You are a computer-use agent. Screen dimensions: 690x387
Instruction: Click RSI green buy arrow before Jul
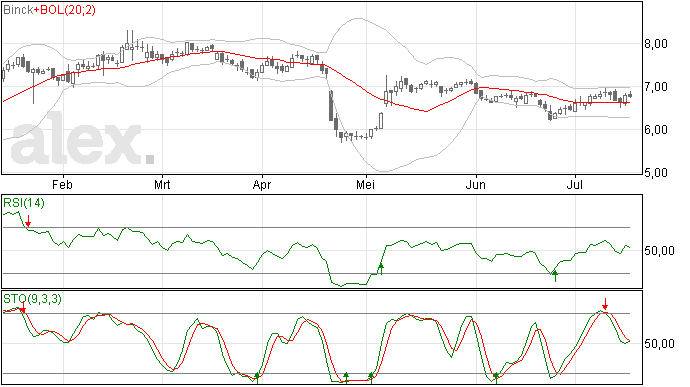[555, 276]
